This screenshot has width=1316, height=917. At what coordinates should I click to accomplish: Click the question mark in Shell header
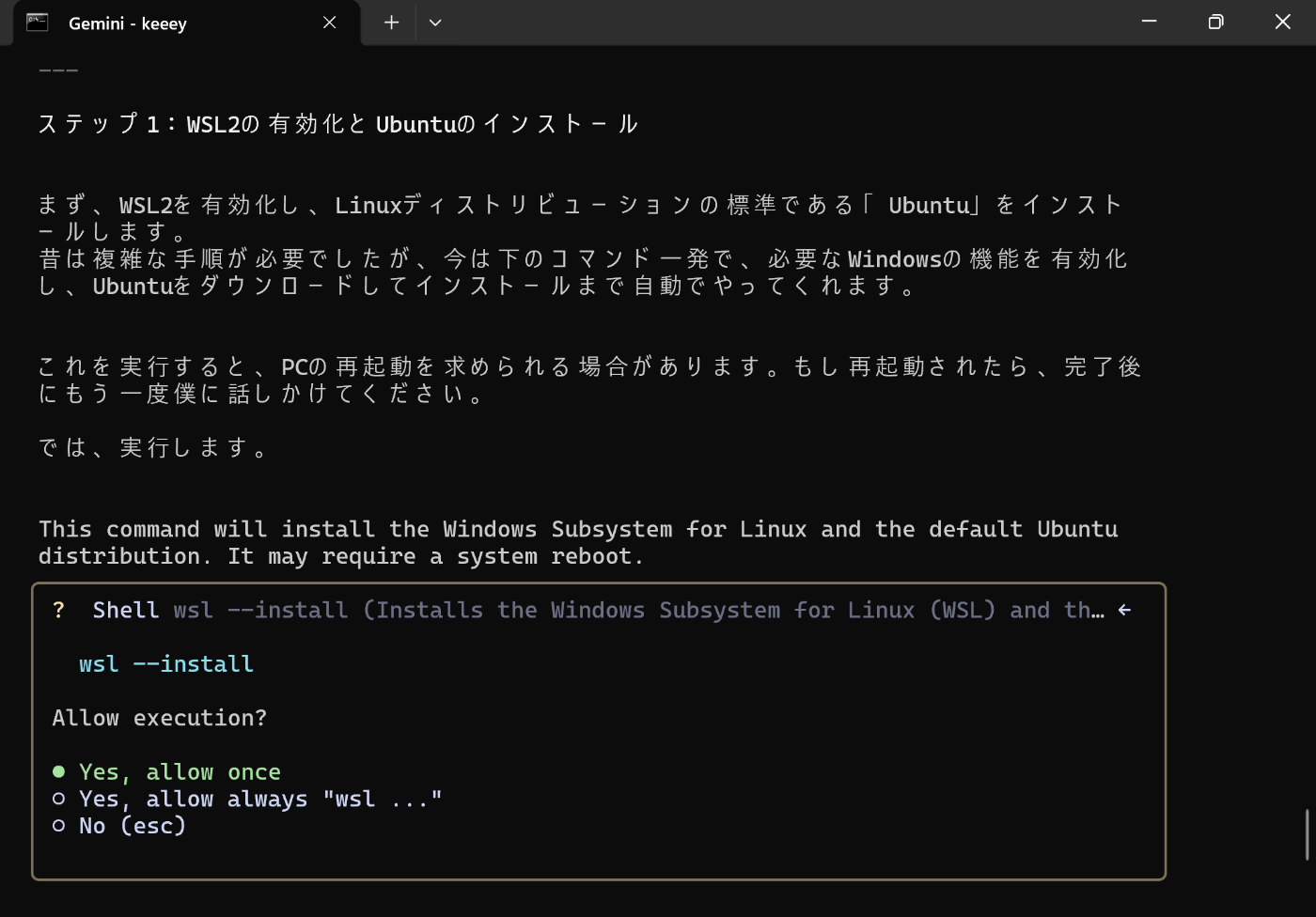click(58, 611)
